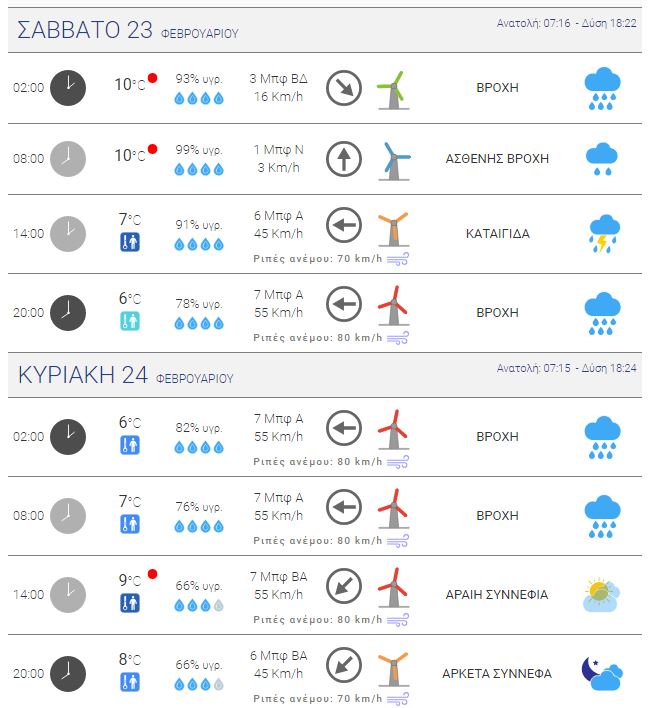
Task: Click the ΚΑΤΑΙΓΙΔΑ forecast label
Action: tap(497, 233)
